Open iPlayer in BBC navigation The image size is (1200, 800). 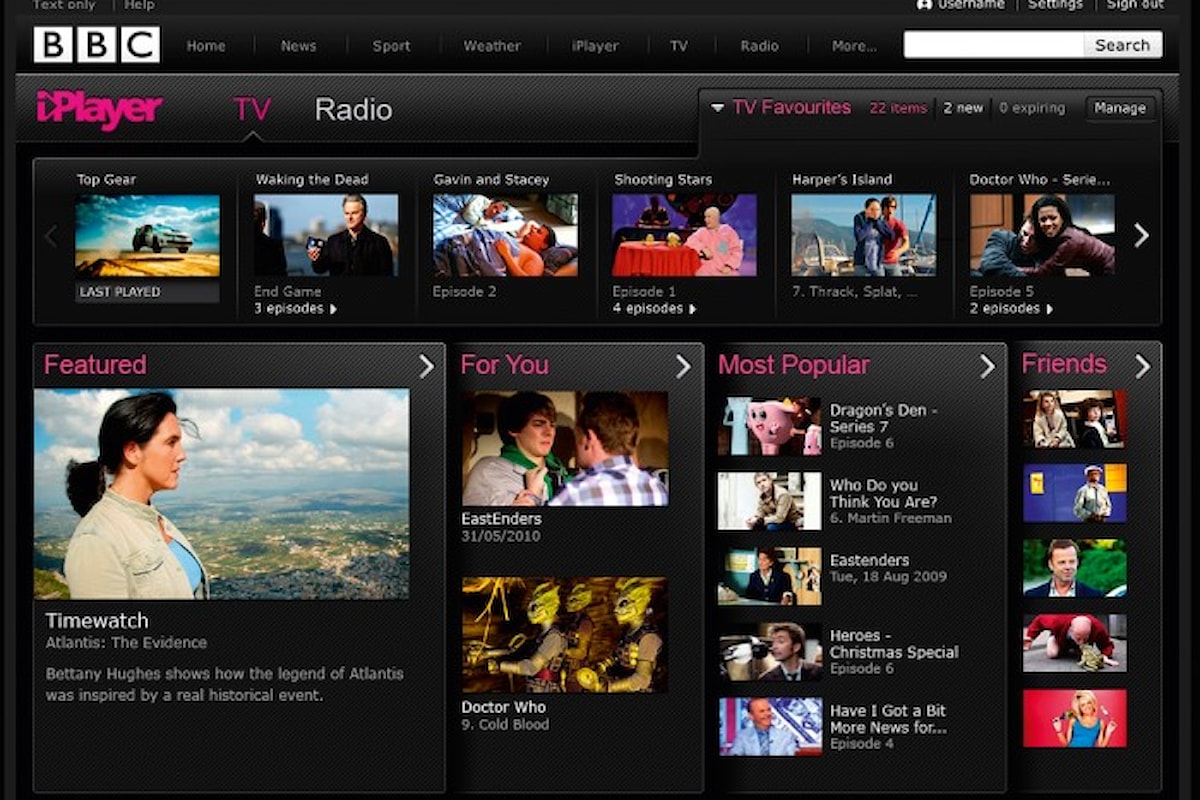(596, 46)
